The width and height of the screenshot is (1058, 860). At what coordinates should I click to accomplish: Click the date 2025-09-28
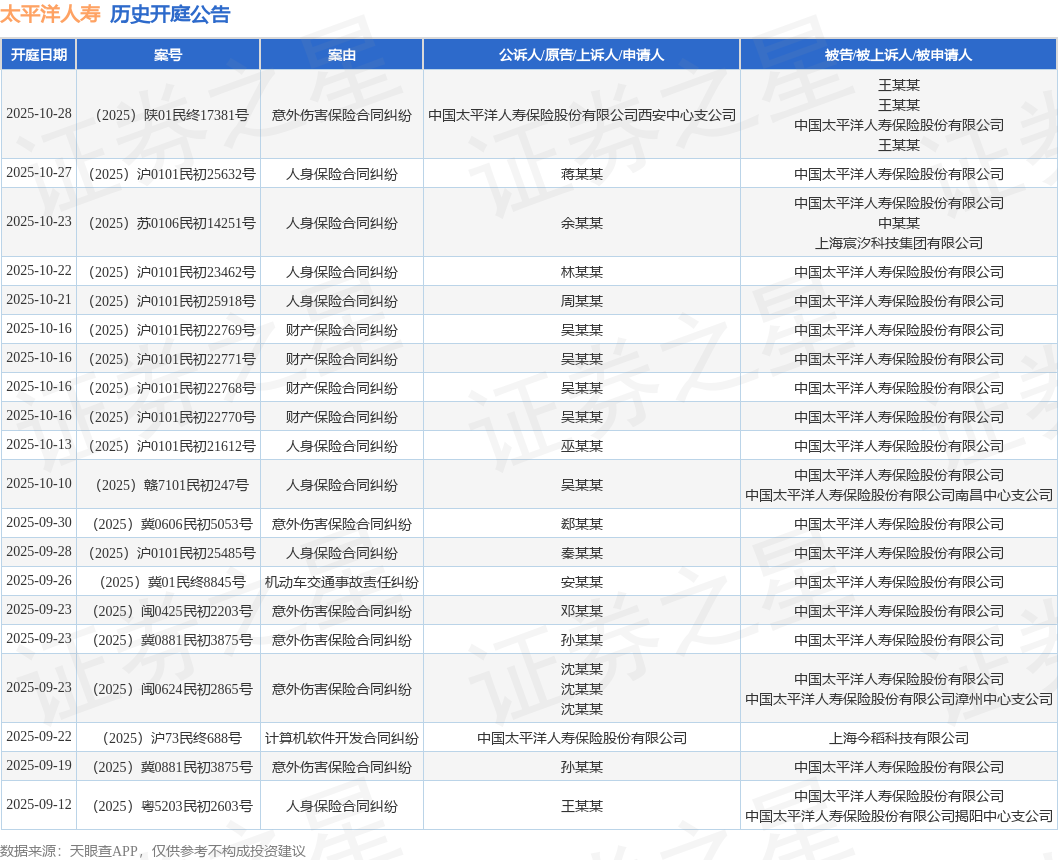tap(39, 552)
